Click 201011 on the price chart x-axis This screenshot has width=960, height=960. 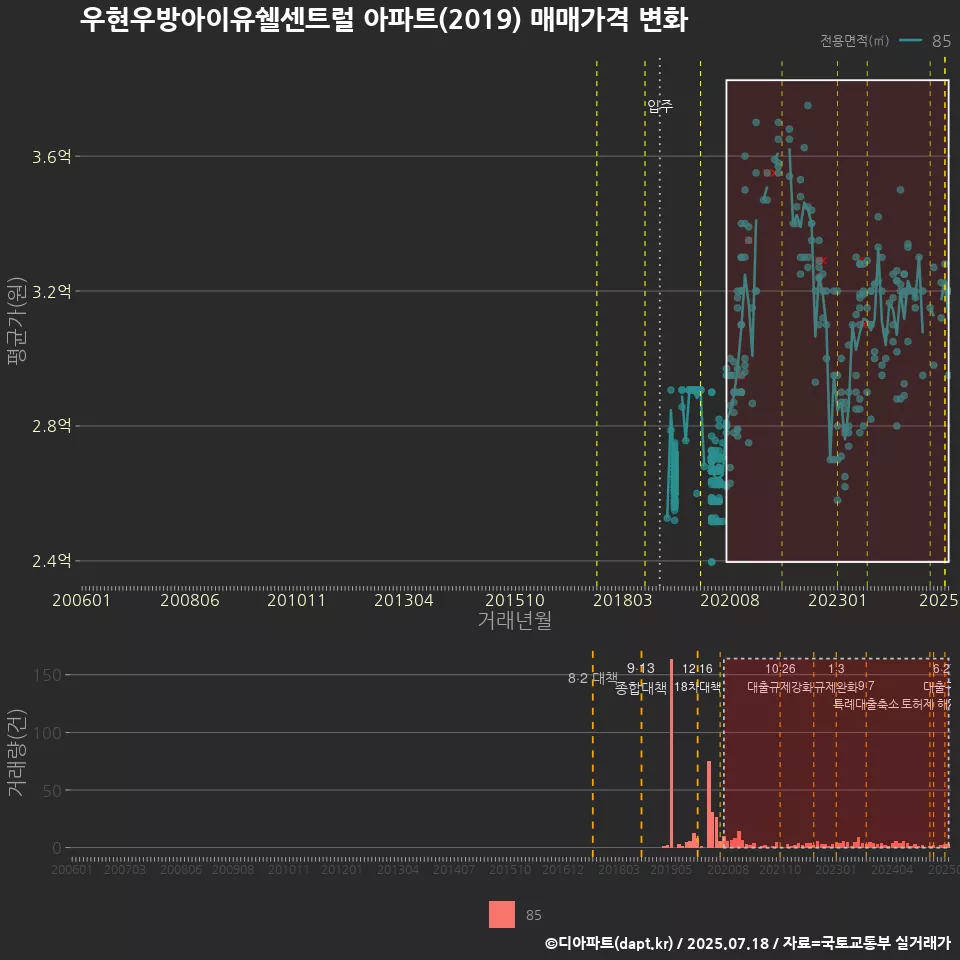296,600
